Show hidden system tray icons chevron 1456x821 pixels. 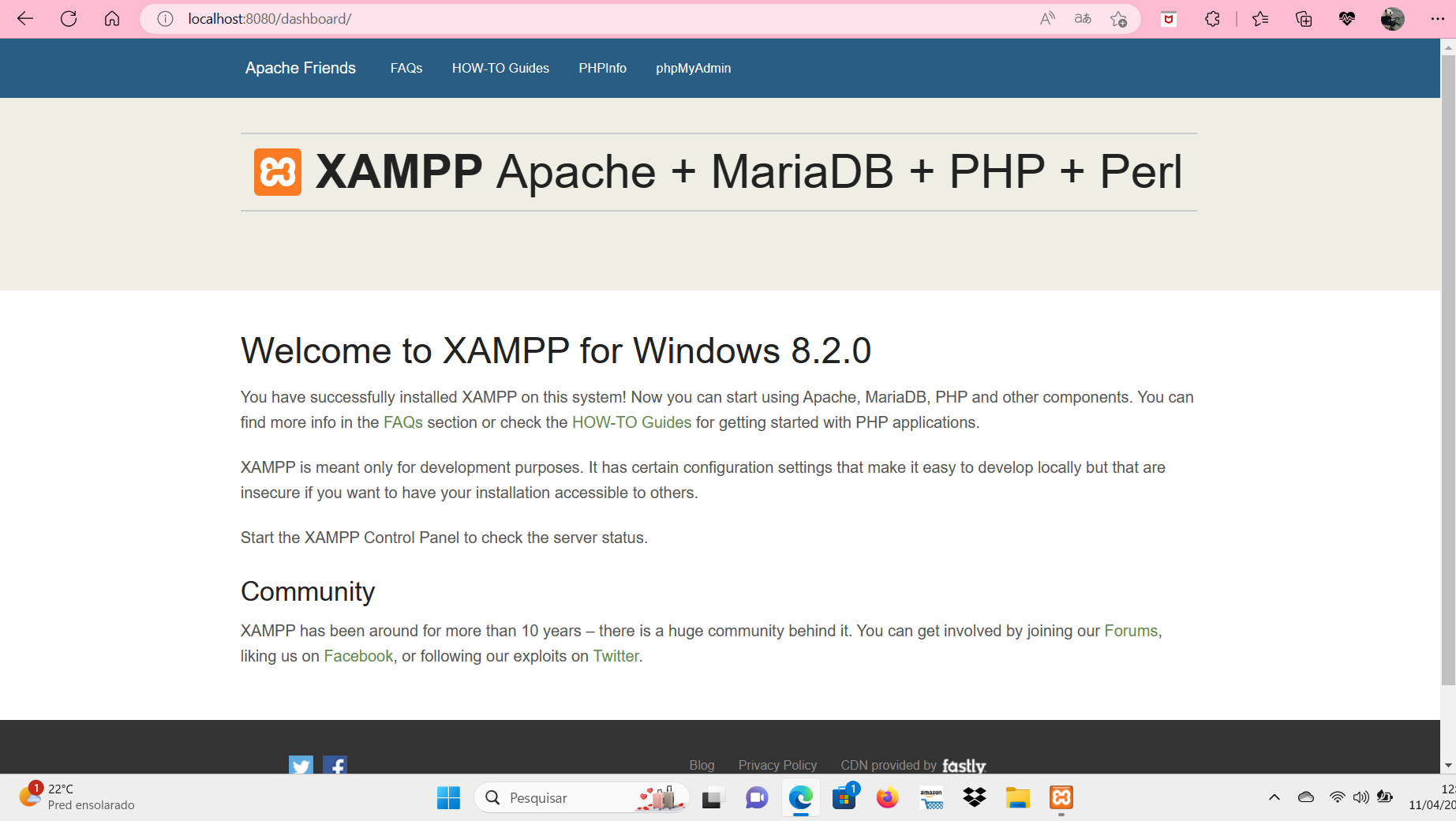(1274, 797)
